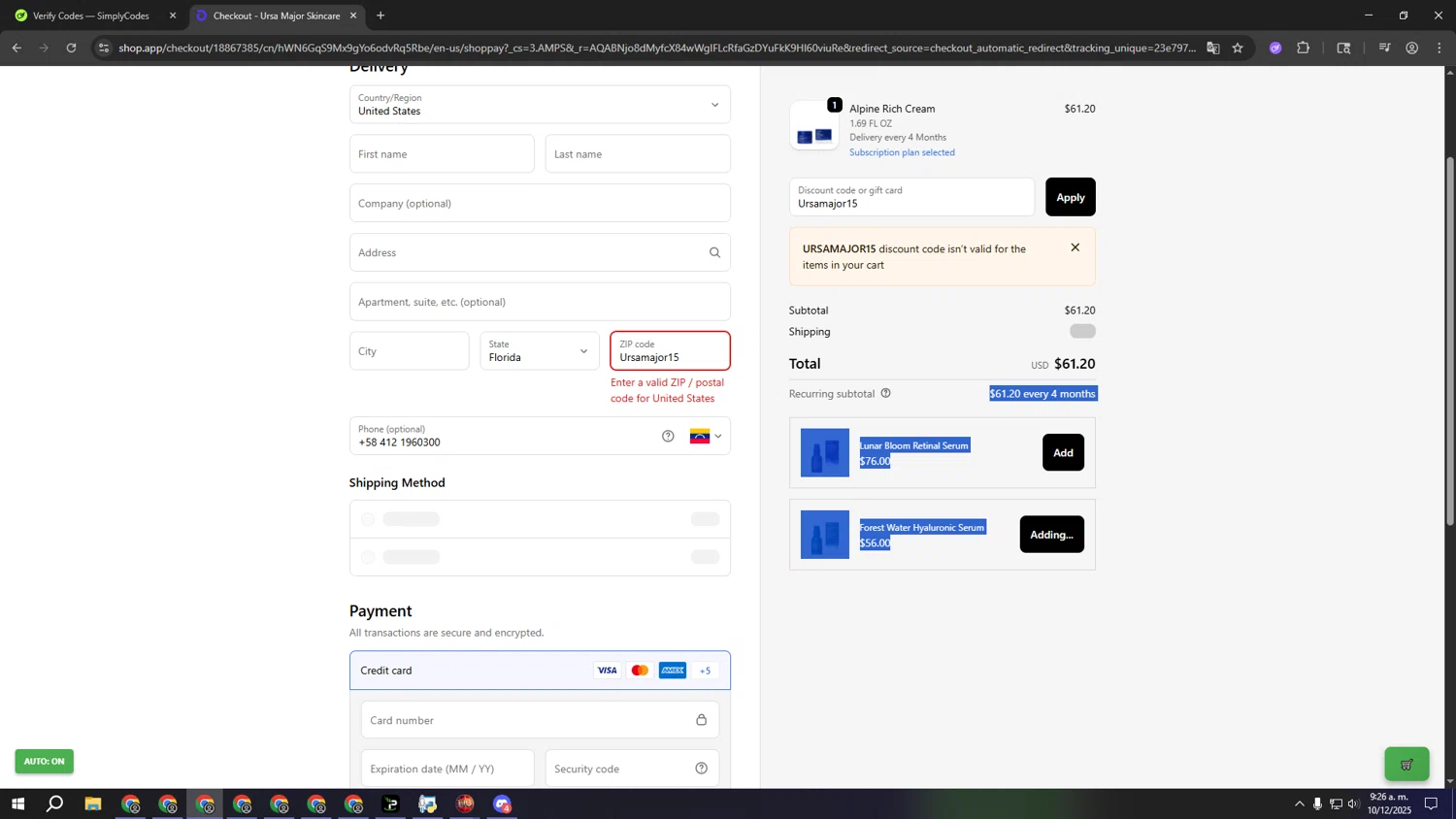
Task: Click the card number lock icon
Action: pyautogui.click(x=701, y=720)
